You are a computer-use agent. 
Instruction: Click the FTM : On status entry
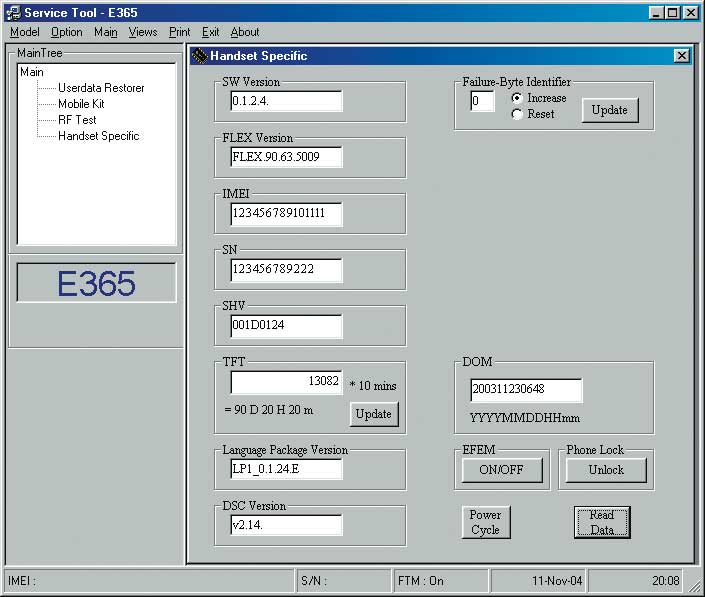pos(441,581)
